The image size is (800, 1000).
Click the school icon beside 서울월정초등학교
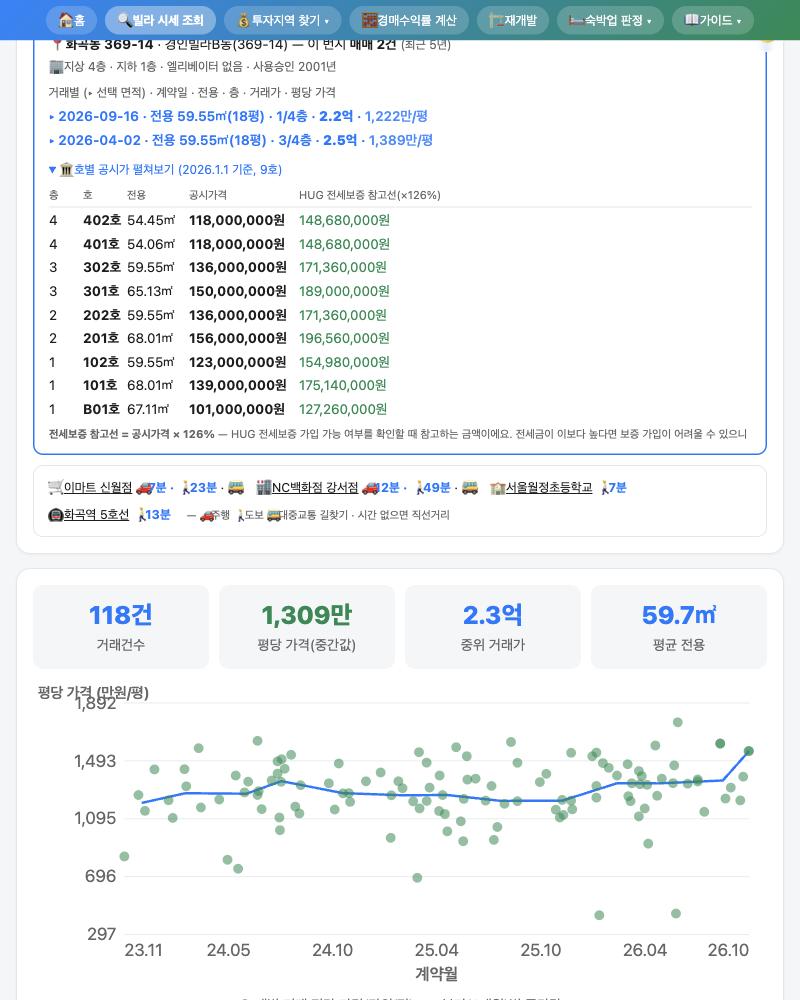pyautogui.click(x=498, y=488)
